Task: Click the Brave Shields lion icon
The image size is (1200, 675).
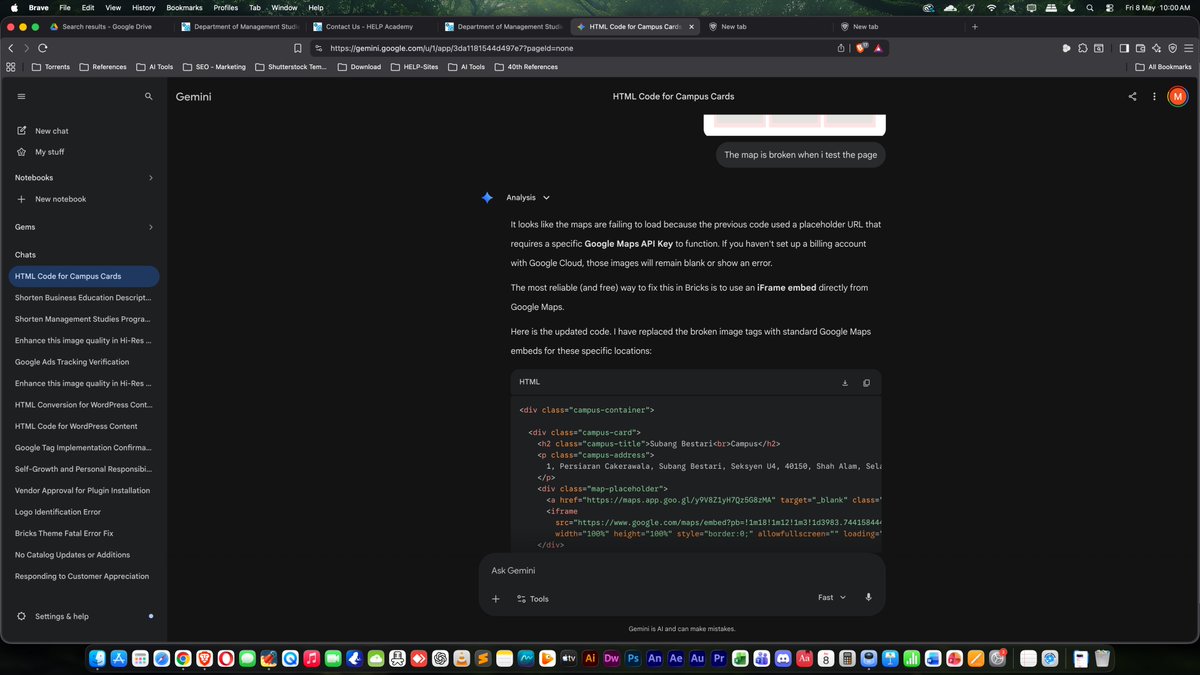Action: pyautogui.click(x=863, y=47)
